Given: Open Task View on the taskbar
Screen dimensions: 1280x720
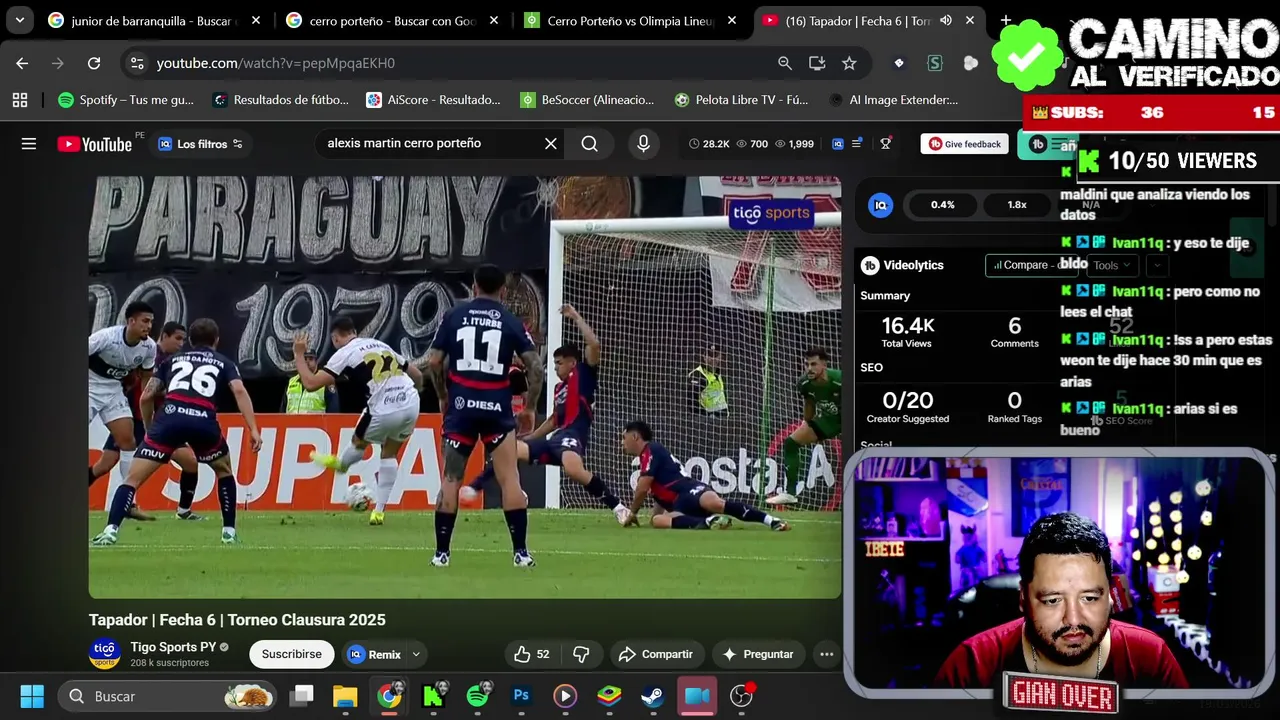Looking at the screenshot, I should [302, 696].
